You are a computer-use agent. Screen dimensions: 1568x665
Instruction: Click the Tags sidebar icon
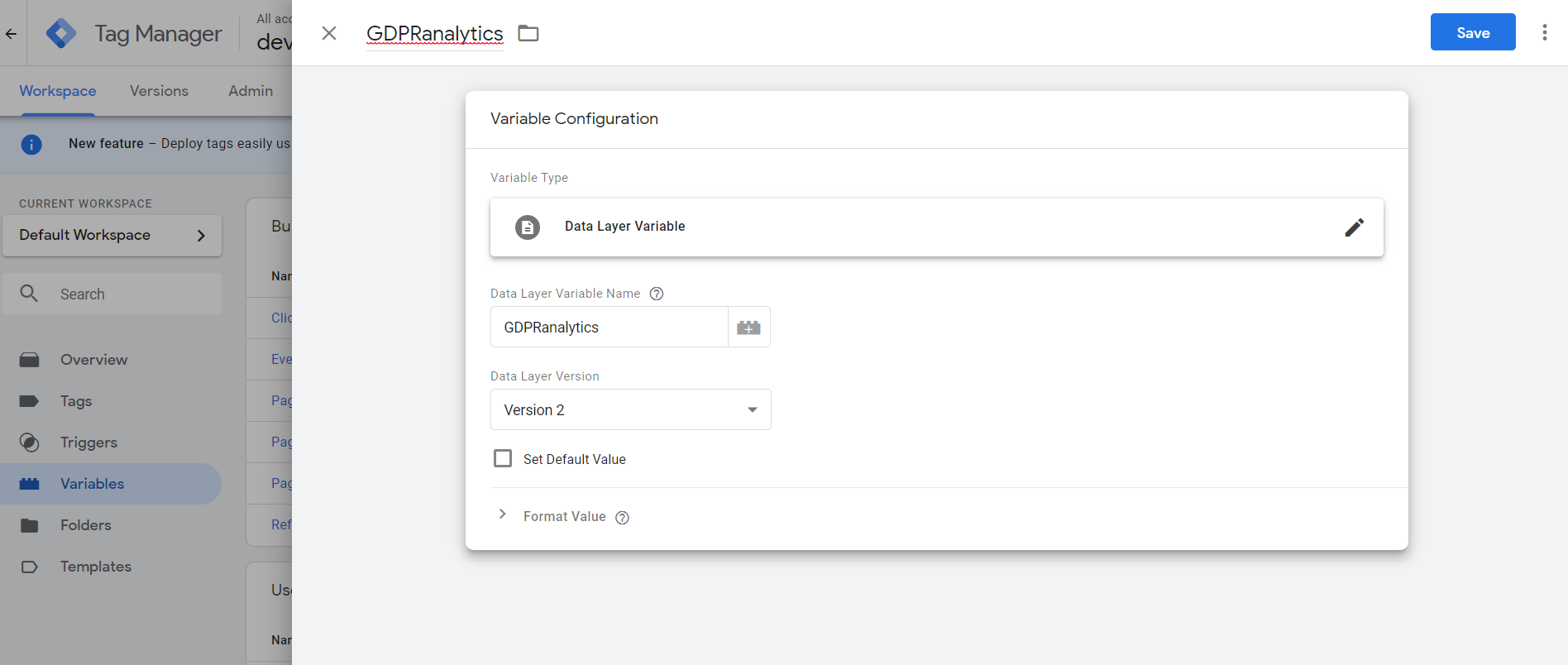[x=29, y=401]
